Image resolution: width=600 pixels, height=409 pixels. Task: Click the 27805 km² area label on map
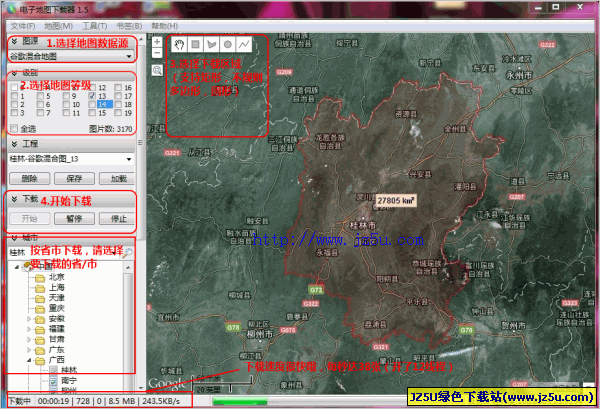coord(396,200)
